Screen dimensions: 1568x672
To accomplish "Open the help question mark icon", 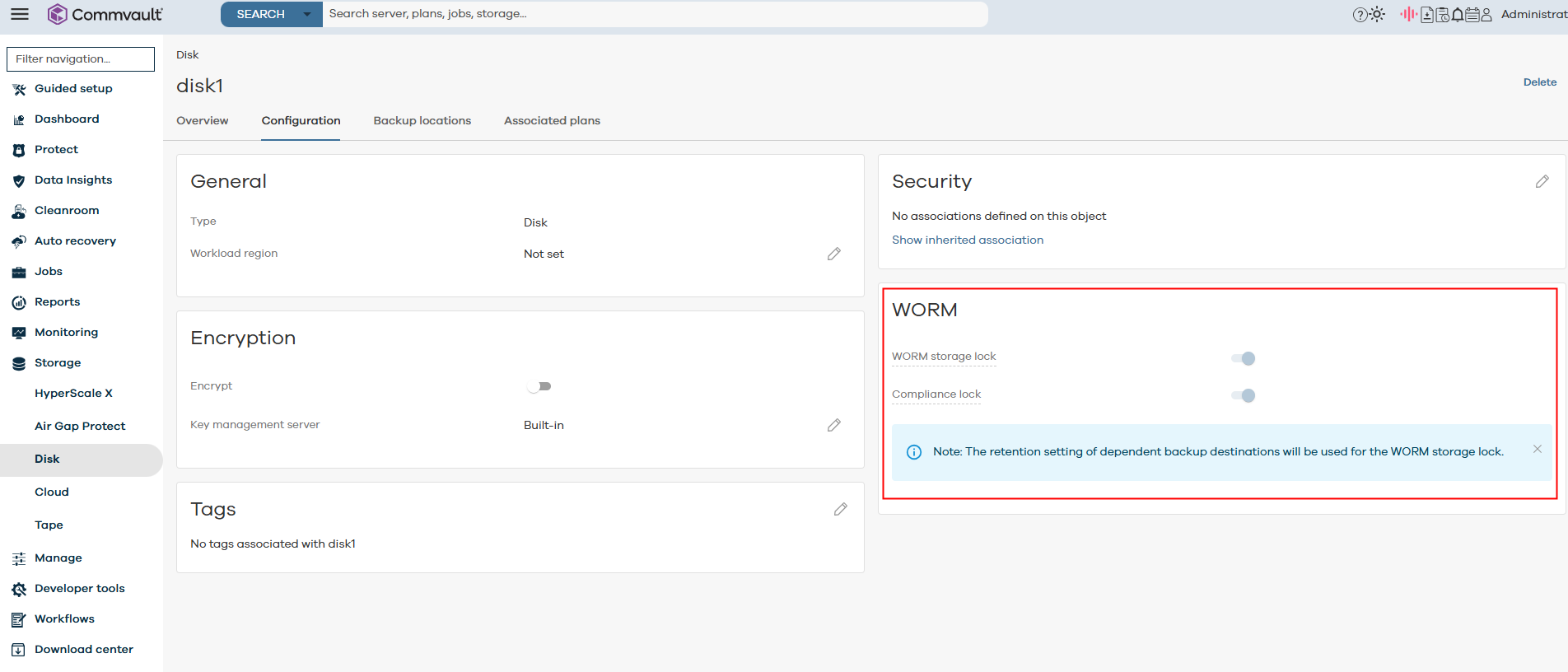I will point(1360,15).
